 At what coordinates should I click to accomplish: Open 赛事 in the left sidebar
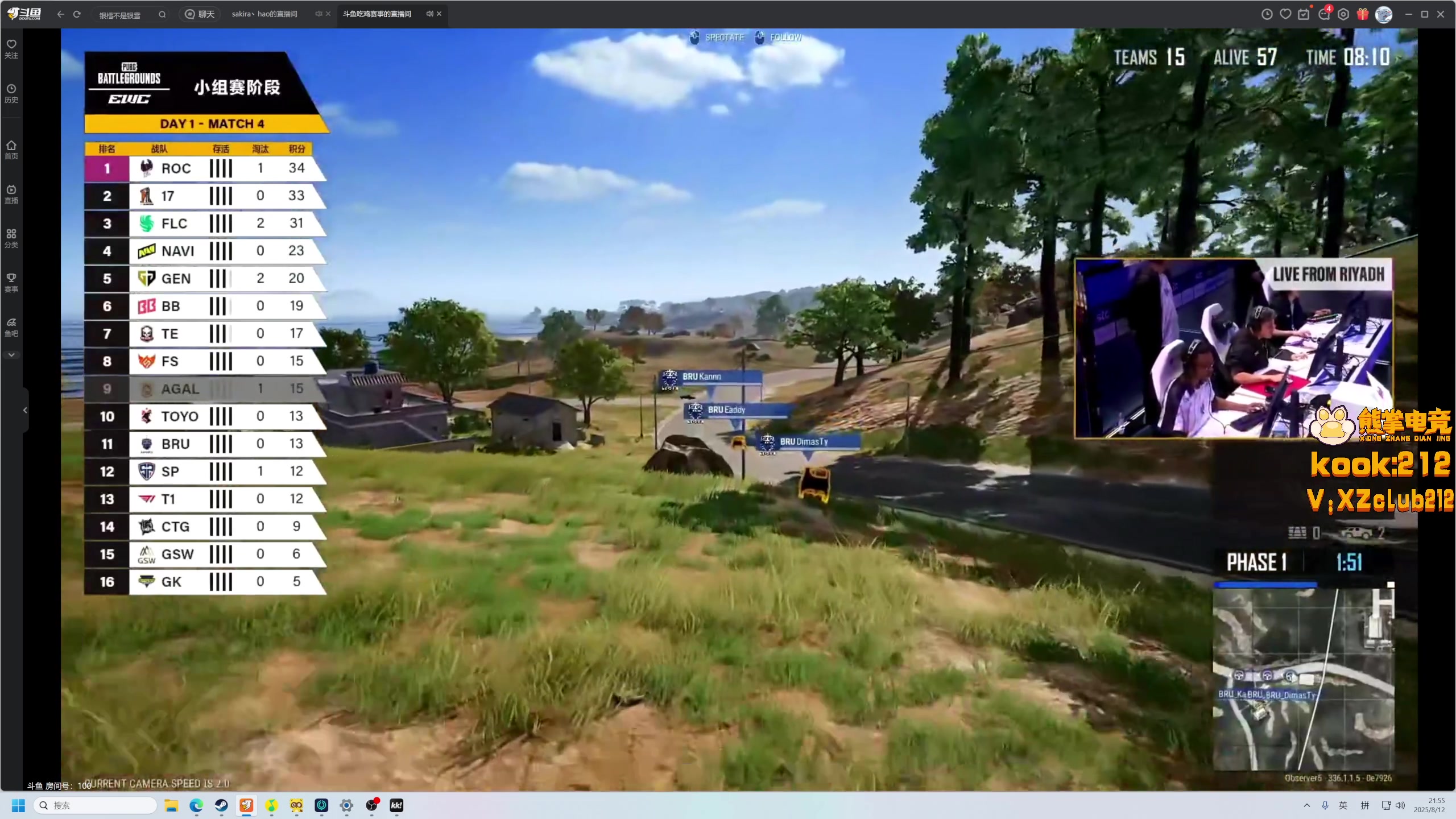pyautogui.click(x=11, y=283)
